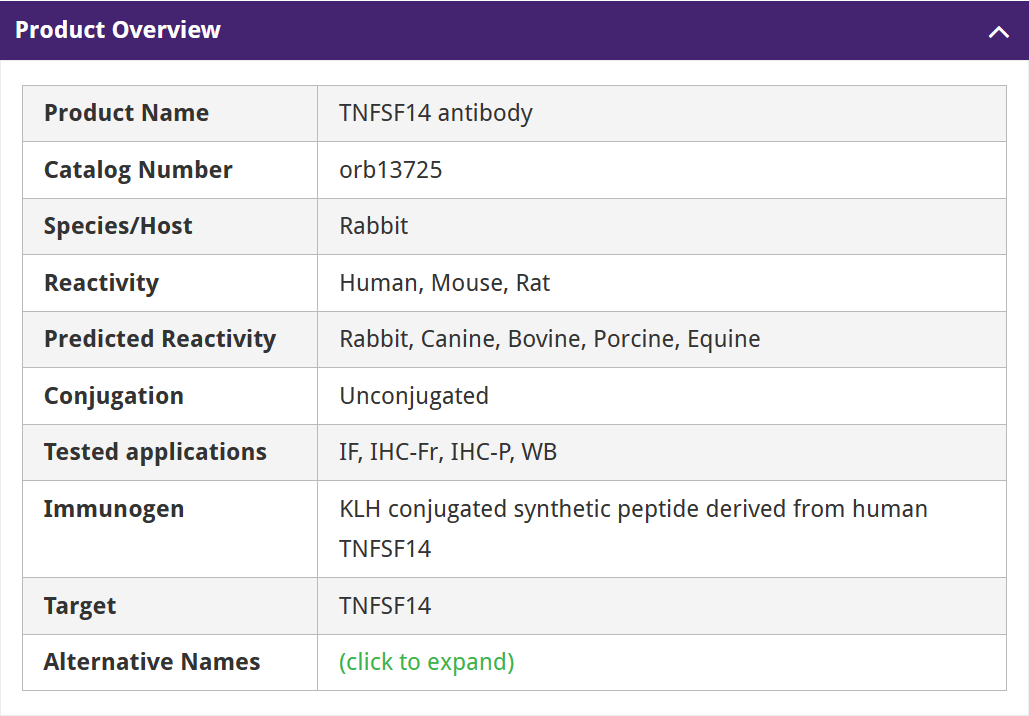Click the Immunogen row label

114,509
